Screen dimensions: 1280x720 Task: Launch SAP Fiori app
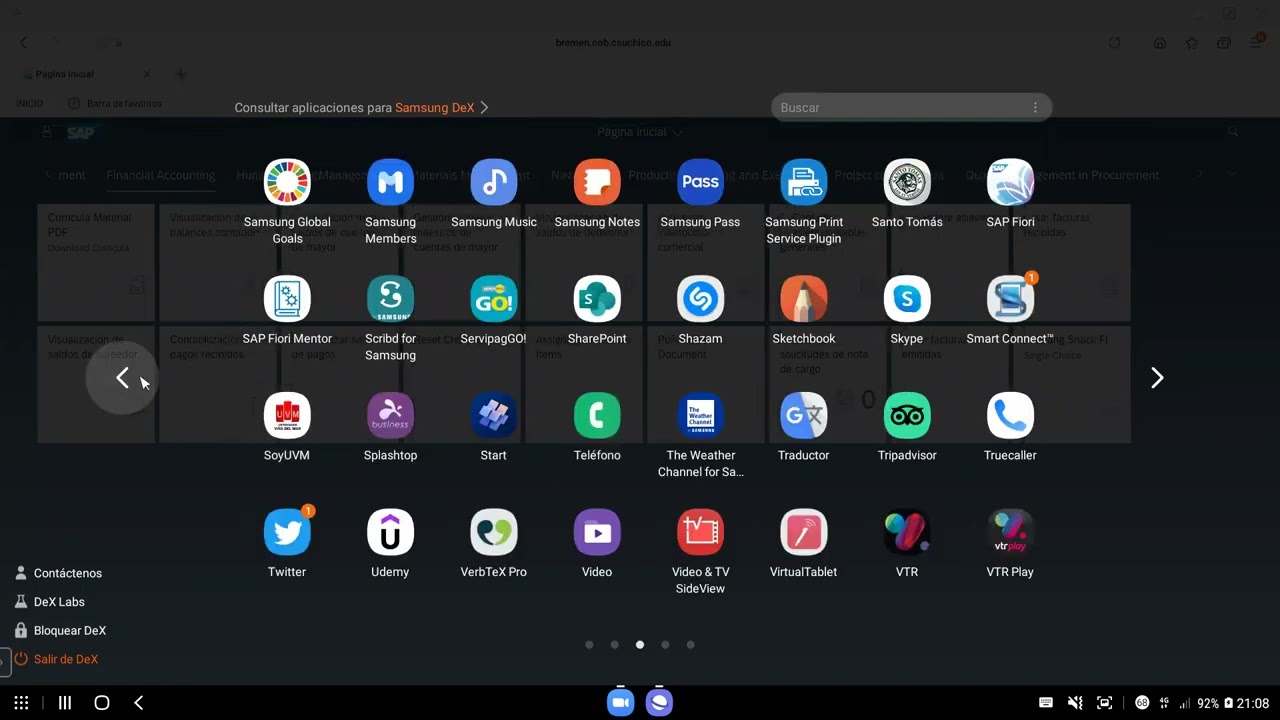pos(1010,182)
